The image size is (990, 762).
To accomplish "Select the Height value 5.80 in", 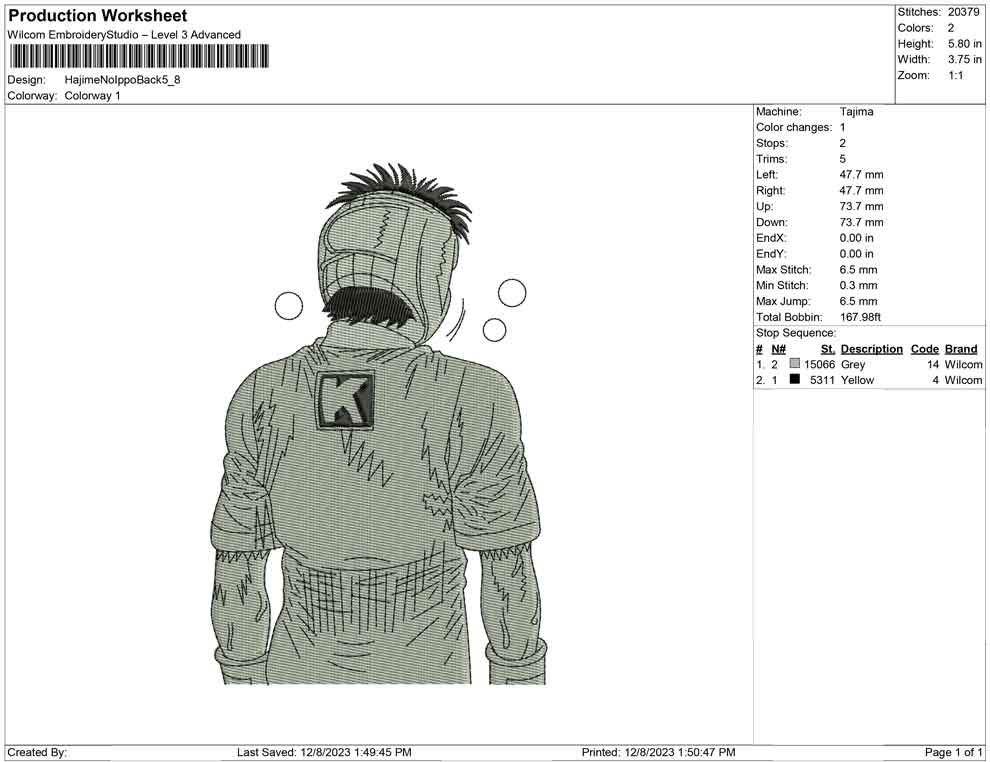I will point(964,44).
